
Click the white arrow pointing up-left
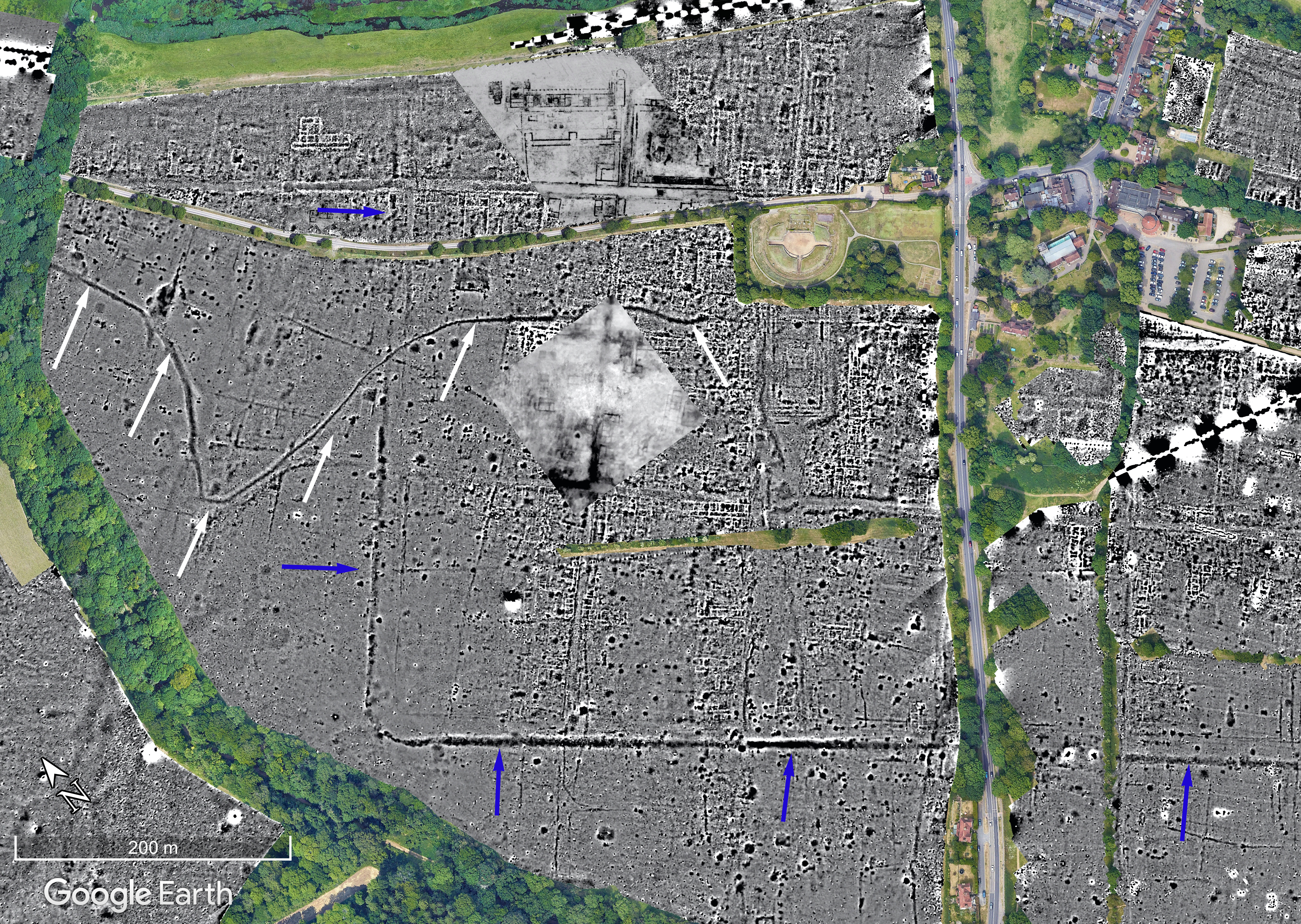[x=710, y=356]
